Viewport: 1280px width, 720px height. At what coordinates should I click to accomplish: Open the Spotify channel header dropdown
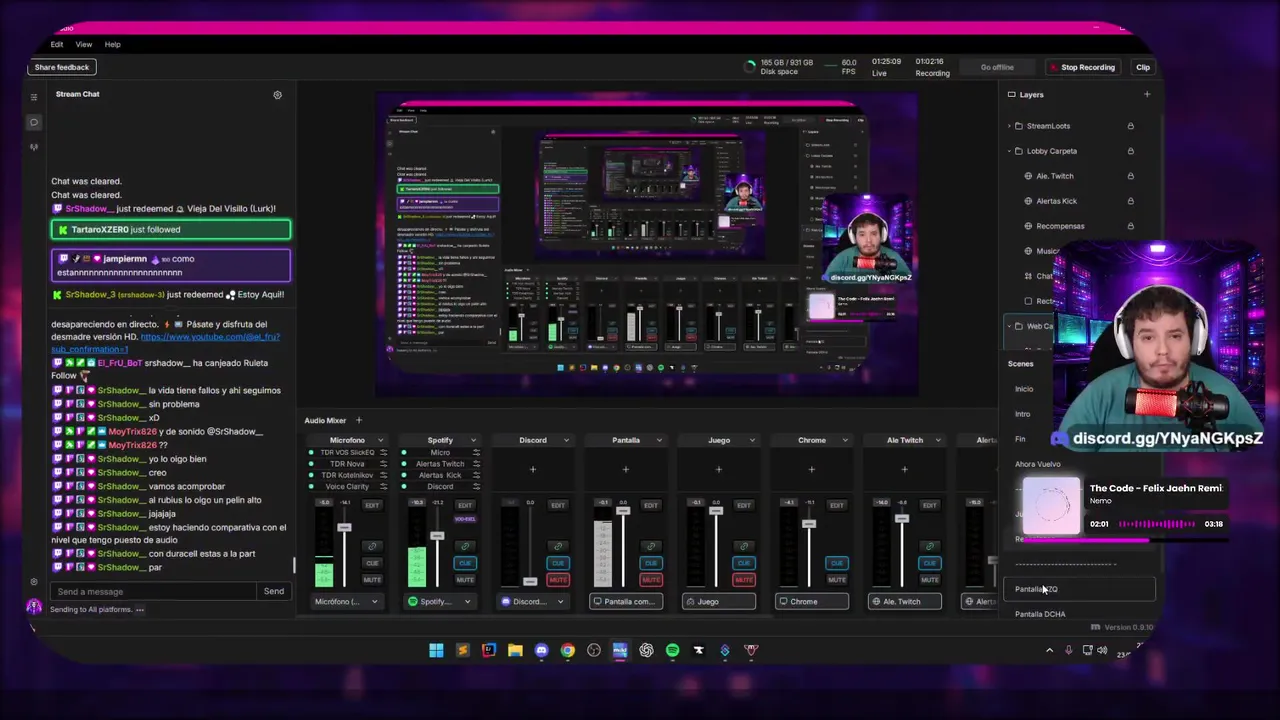tap(473, 440)
